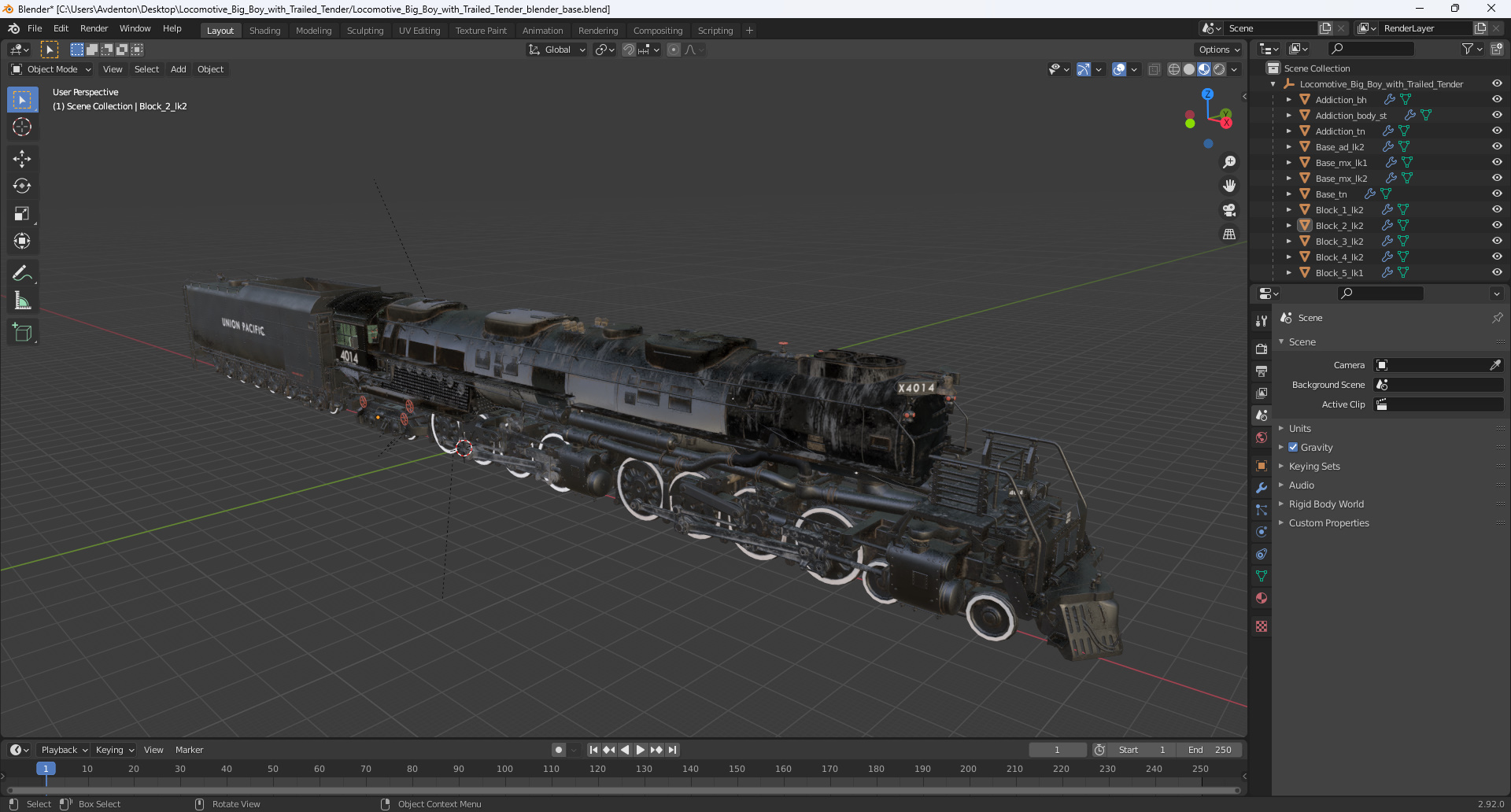Activate the Move tool
The width and height of the screenshot is (1511, 812).
click(22, 158)
